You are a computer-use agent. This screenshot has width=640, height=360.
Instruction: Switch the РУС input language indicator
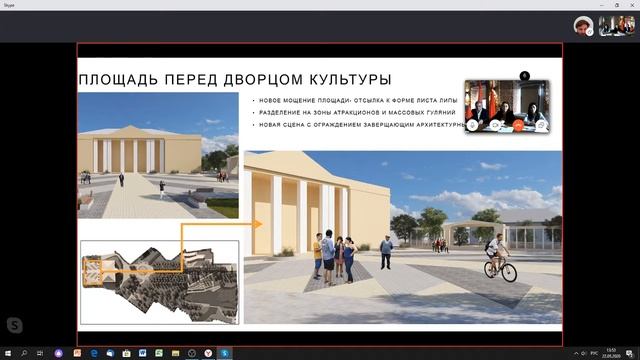594,353
